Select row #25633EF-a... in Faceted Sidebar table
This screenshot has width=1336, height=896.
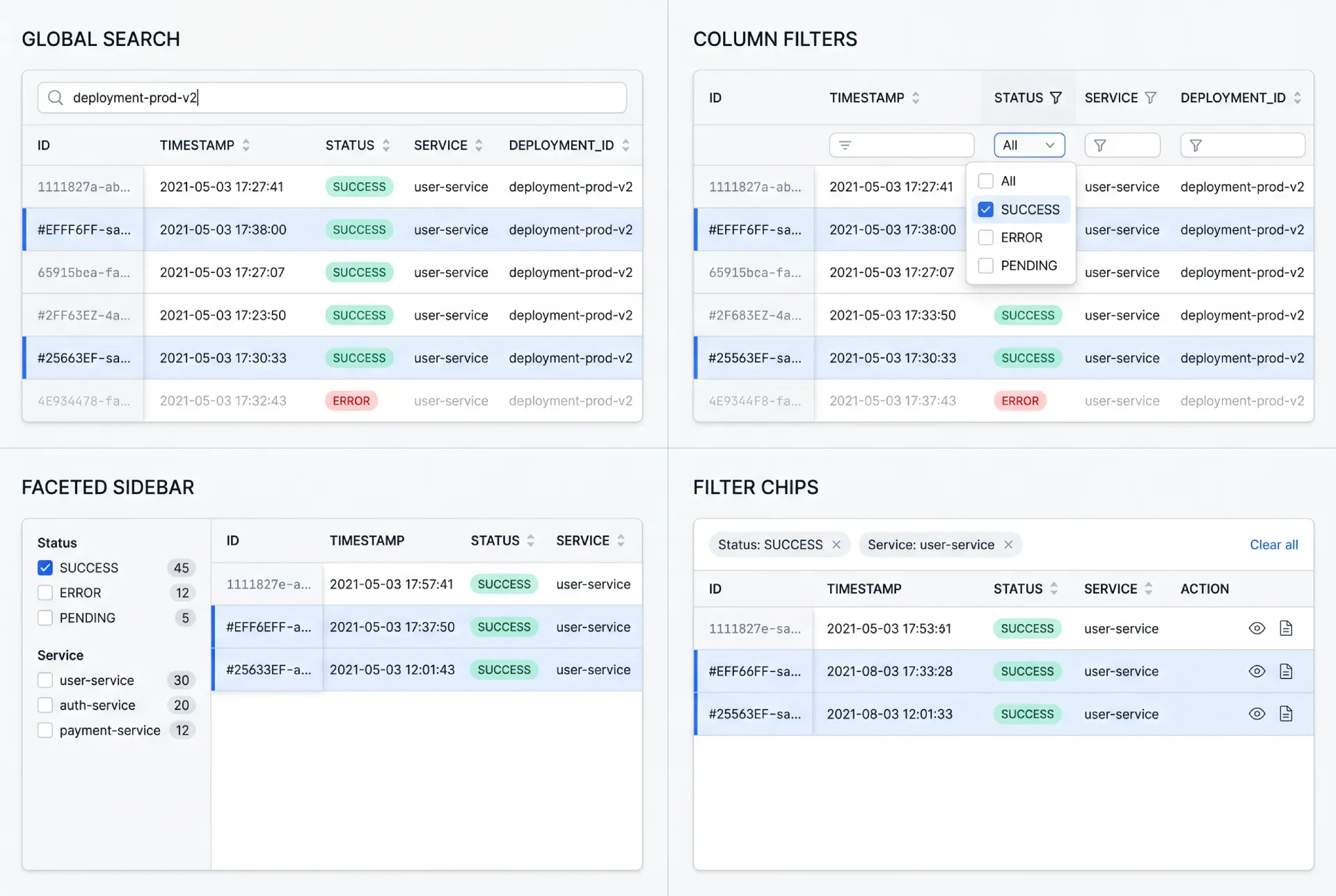tap(427, 670)
